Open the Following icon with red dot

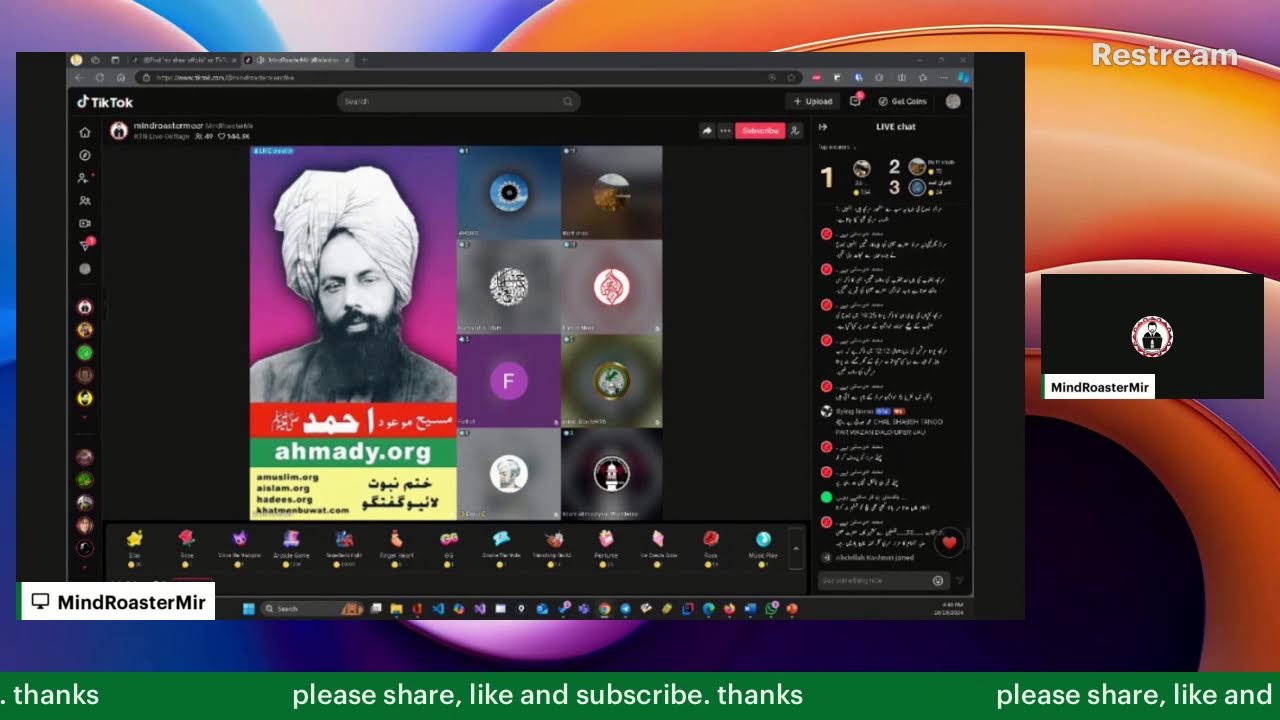pyautogui.click(x=85, y=178)
